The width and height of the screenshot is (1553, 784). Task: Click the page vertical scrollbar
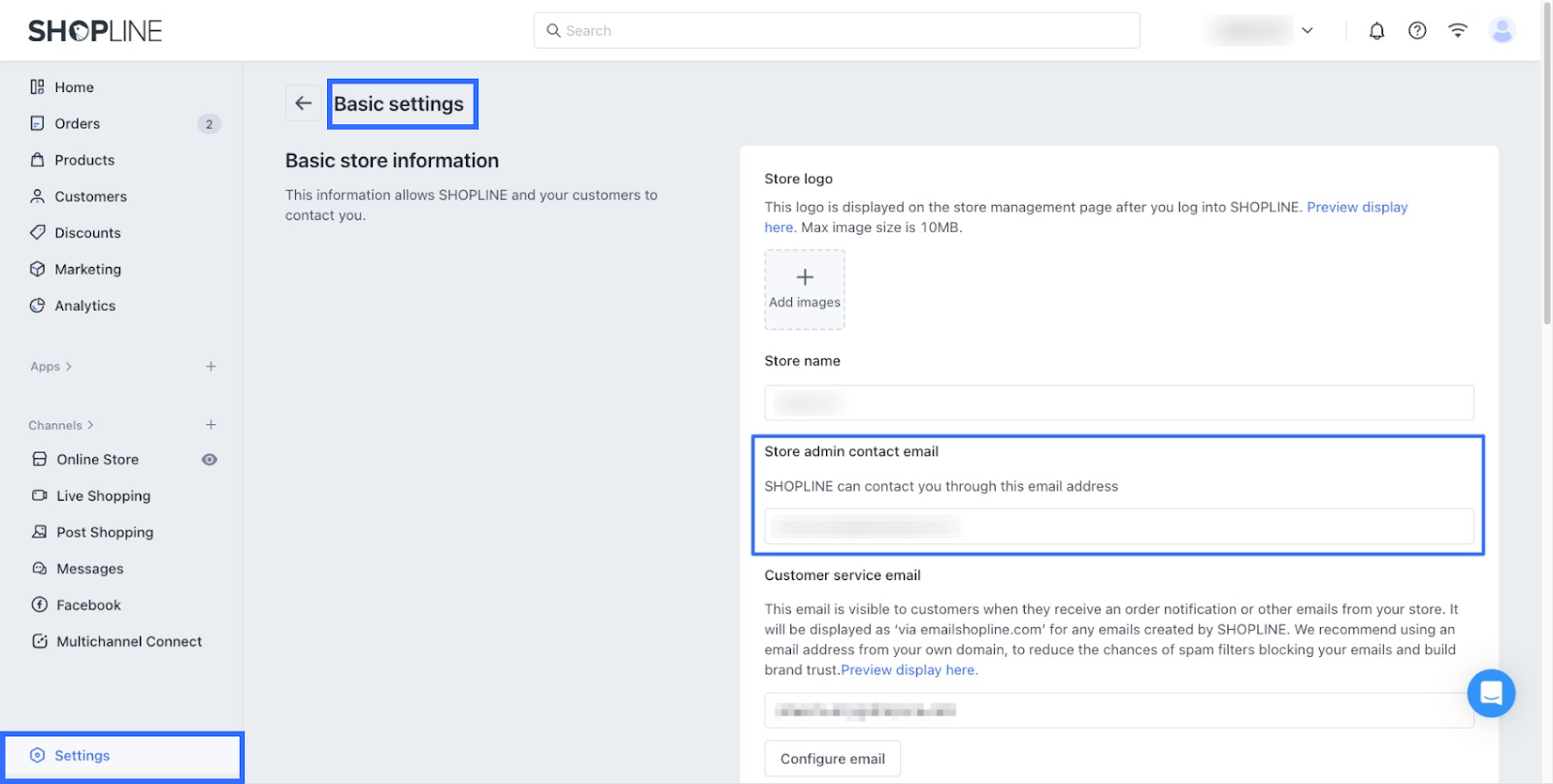(1547, 165)
